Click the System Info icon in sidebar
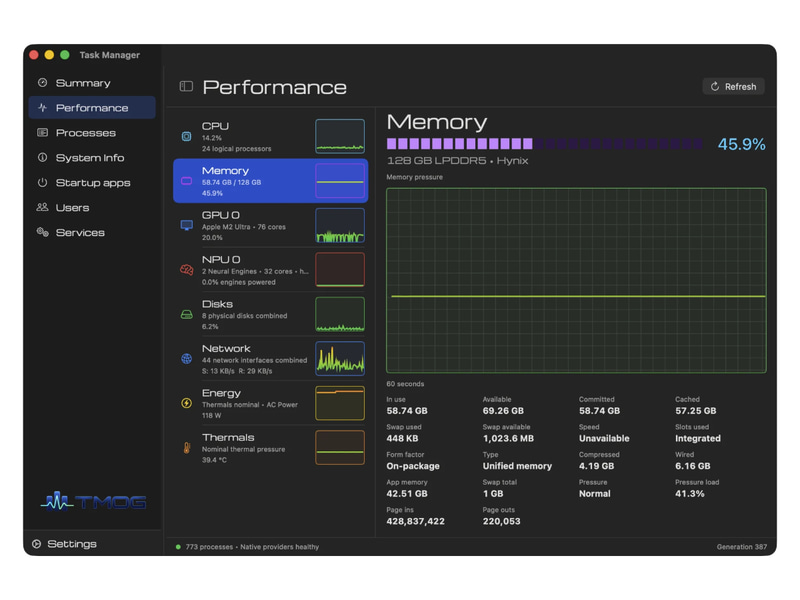 42,158
